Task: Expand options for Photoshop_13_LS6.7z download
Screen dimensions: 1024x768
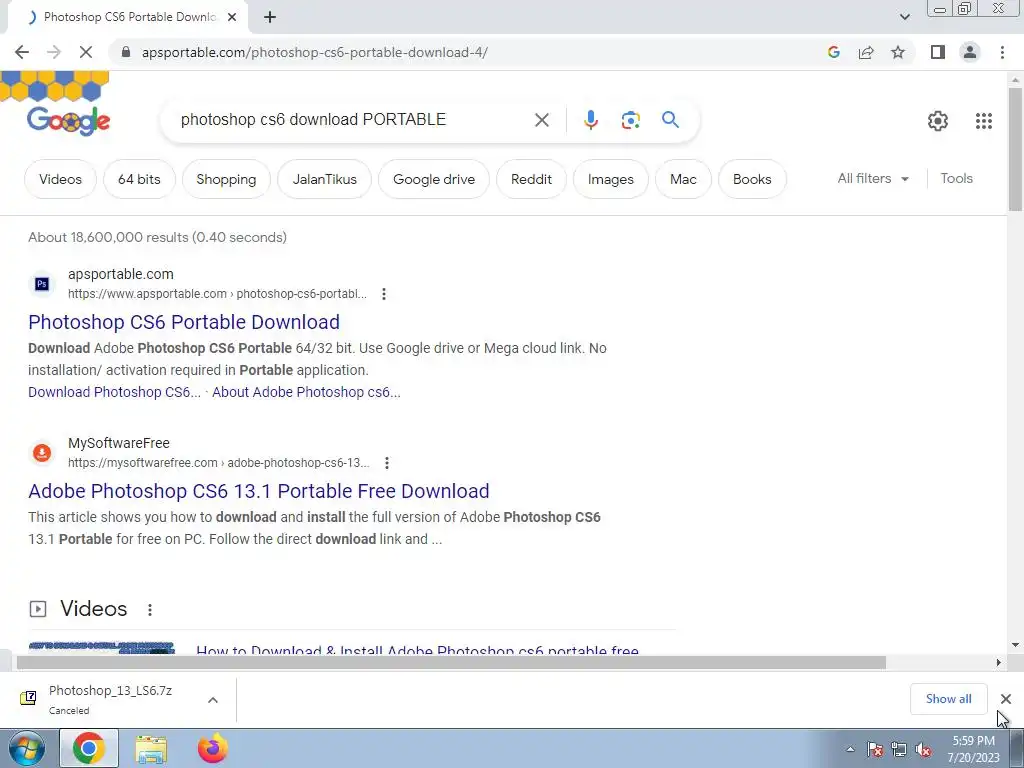Action: point(213,700)
